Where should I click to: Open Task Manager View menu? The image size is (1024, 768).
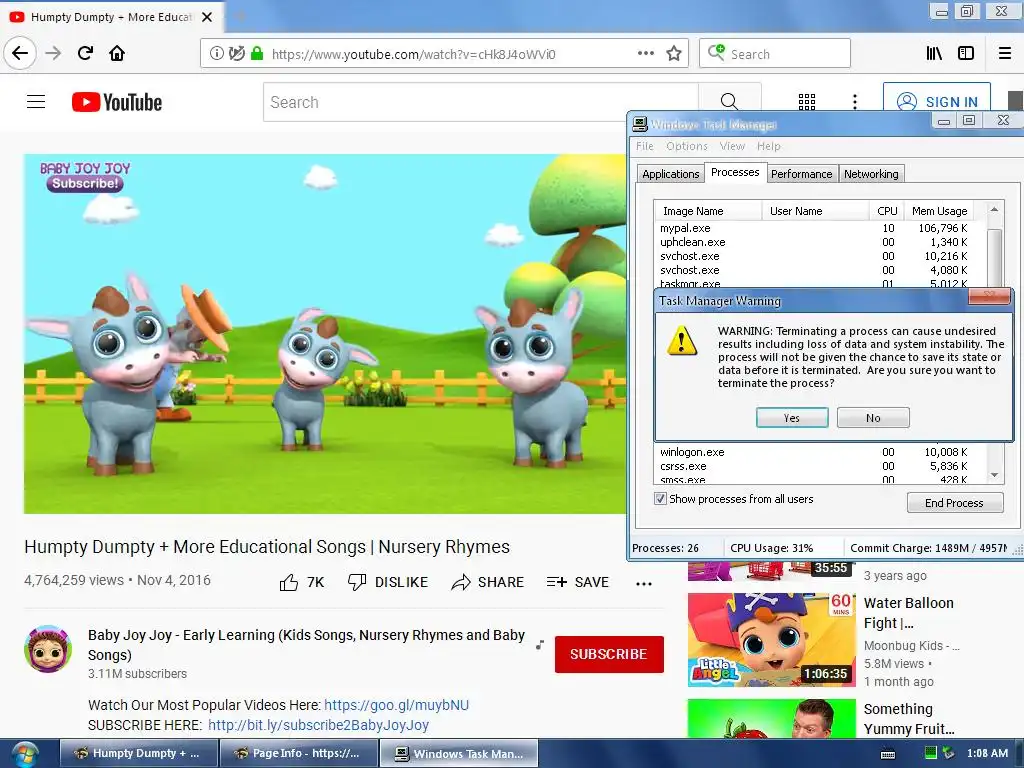click(x=732, y=146)
